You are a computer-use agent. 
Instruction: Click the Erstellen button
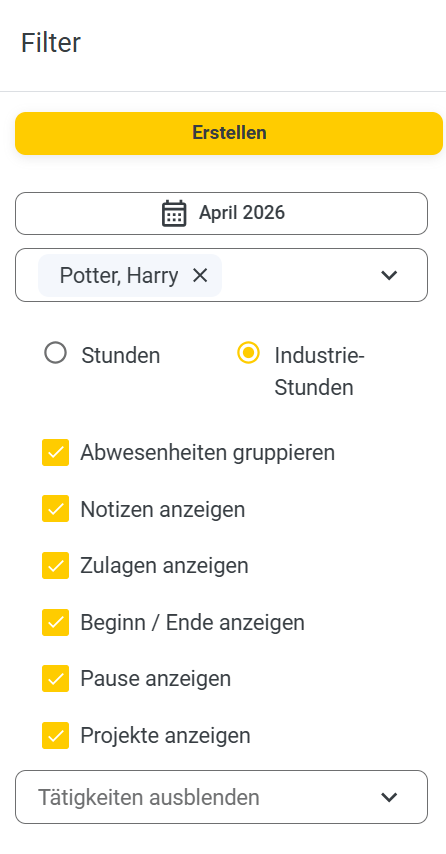pos(229,133)
